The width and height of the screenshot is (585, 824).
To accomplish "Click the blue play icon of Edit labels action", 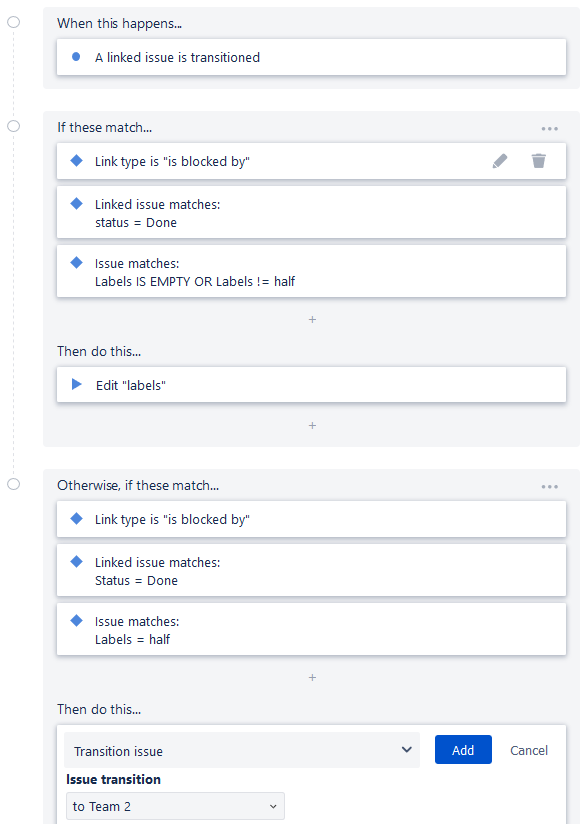I will coord(77,384).
